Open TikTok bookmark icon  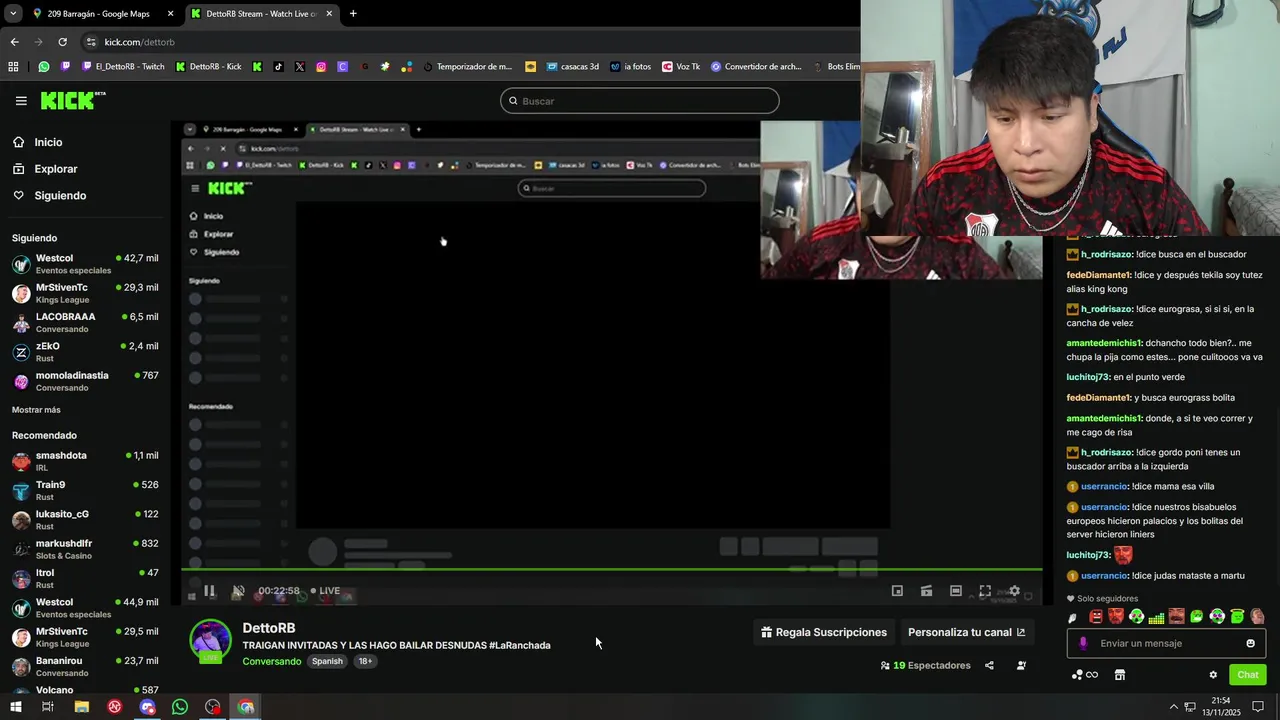tap(278, 67)
